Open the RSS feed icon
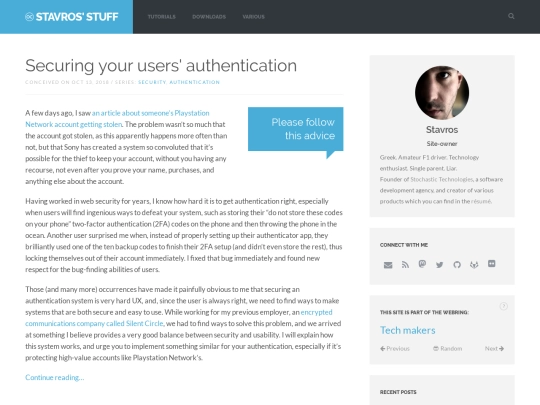540x405 pixels. coord(405,264)
